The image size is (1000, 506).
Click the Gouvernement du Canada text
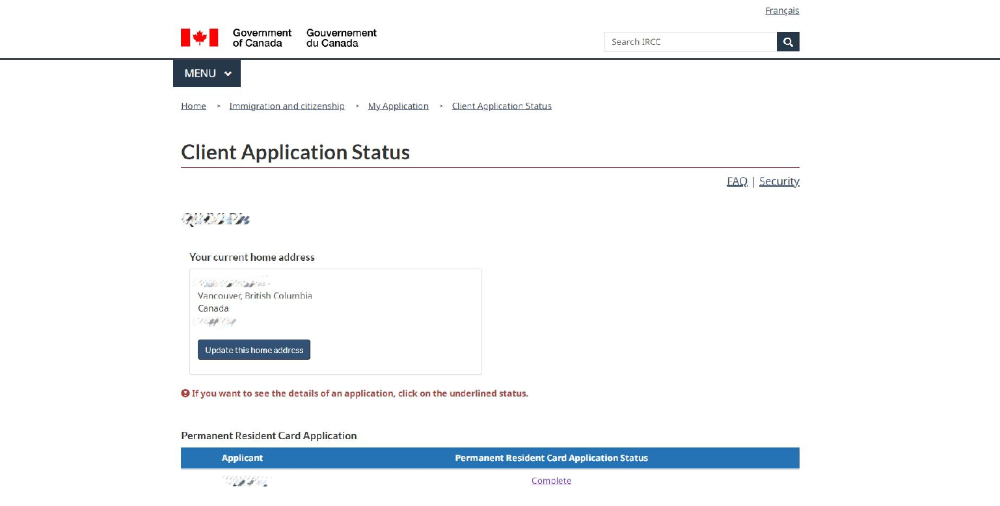point(341,38)
